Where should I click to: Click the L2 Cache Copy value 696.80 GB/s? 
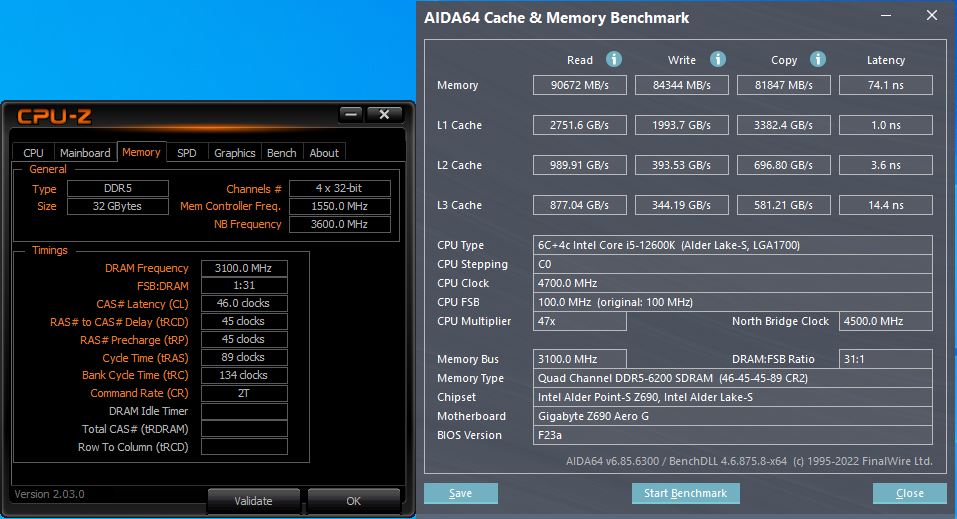(784, 165)
